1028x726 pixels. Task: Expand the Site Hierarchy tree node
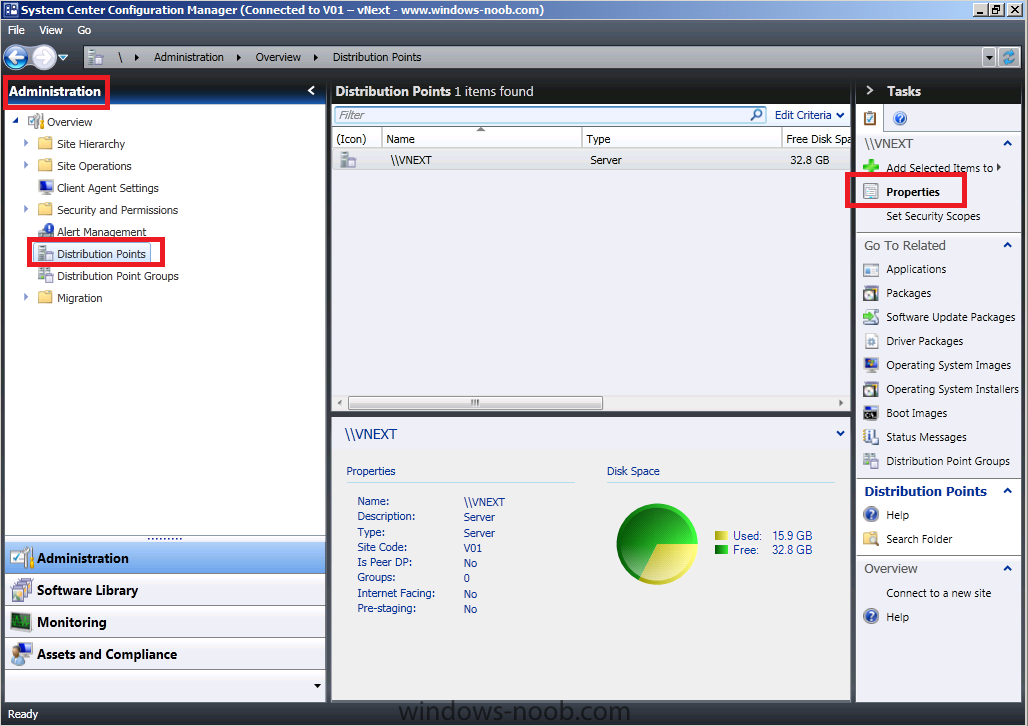(26, 143)
